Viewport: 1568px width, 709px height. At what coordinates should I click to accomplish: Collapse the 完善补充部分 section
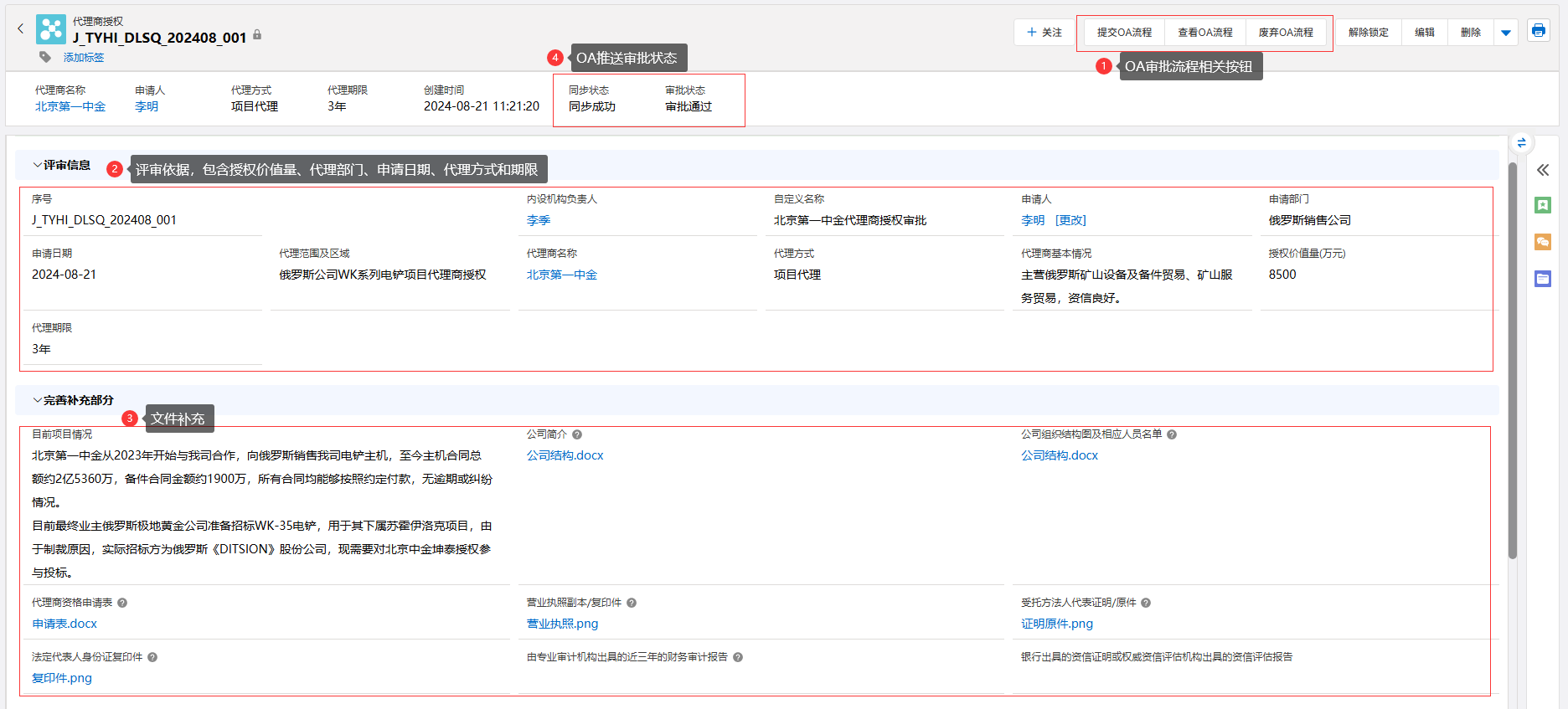(38, 401)
